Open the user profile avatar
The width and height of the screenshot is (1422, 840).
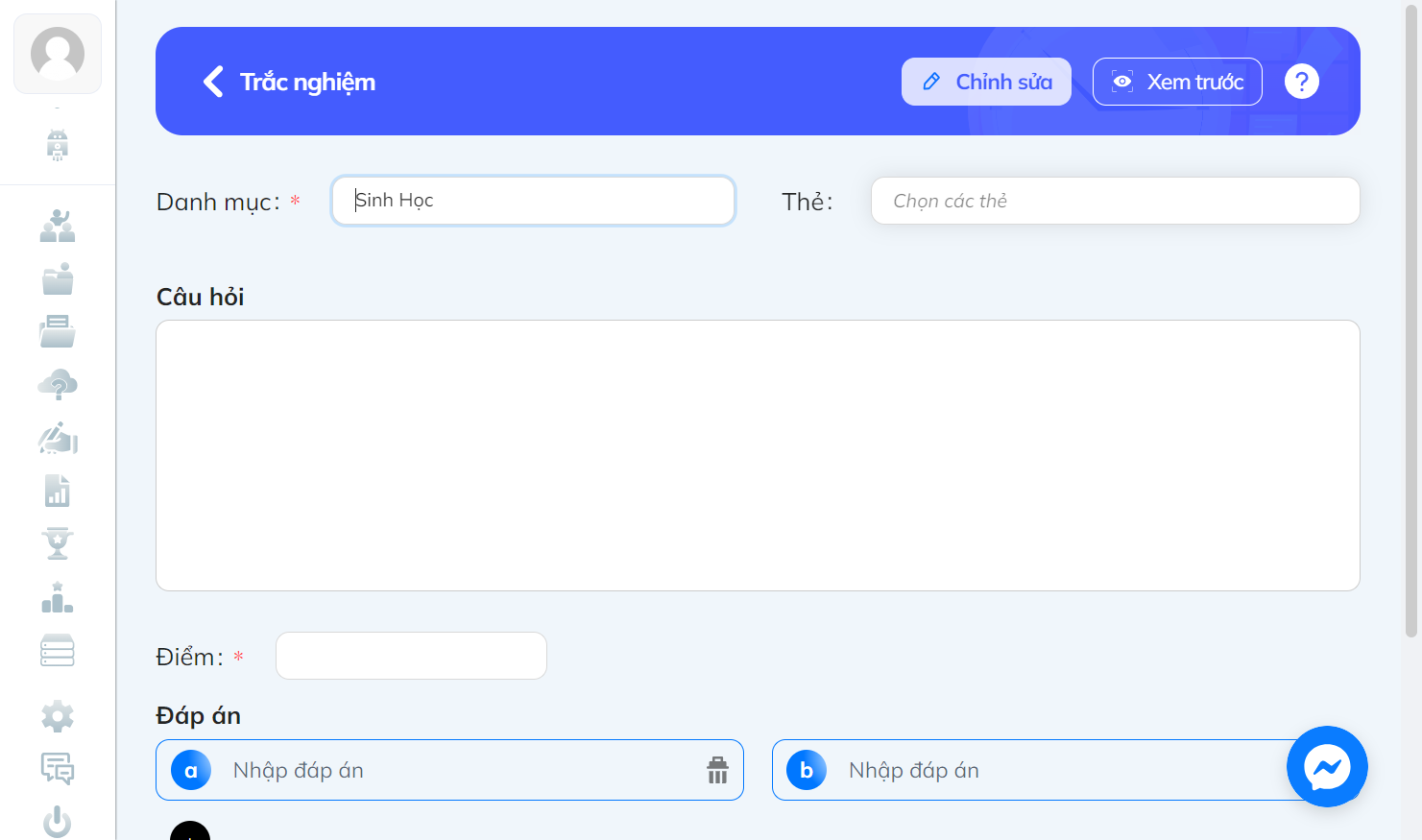pyautogui.click(x=58, y=54)
